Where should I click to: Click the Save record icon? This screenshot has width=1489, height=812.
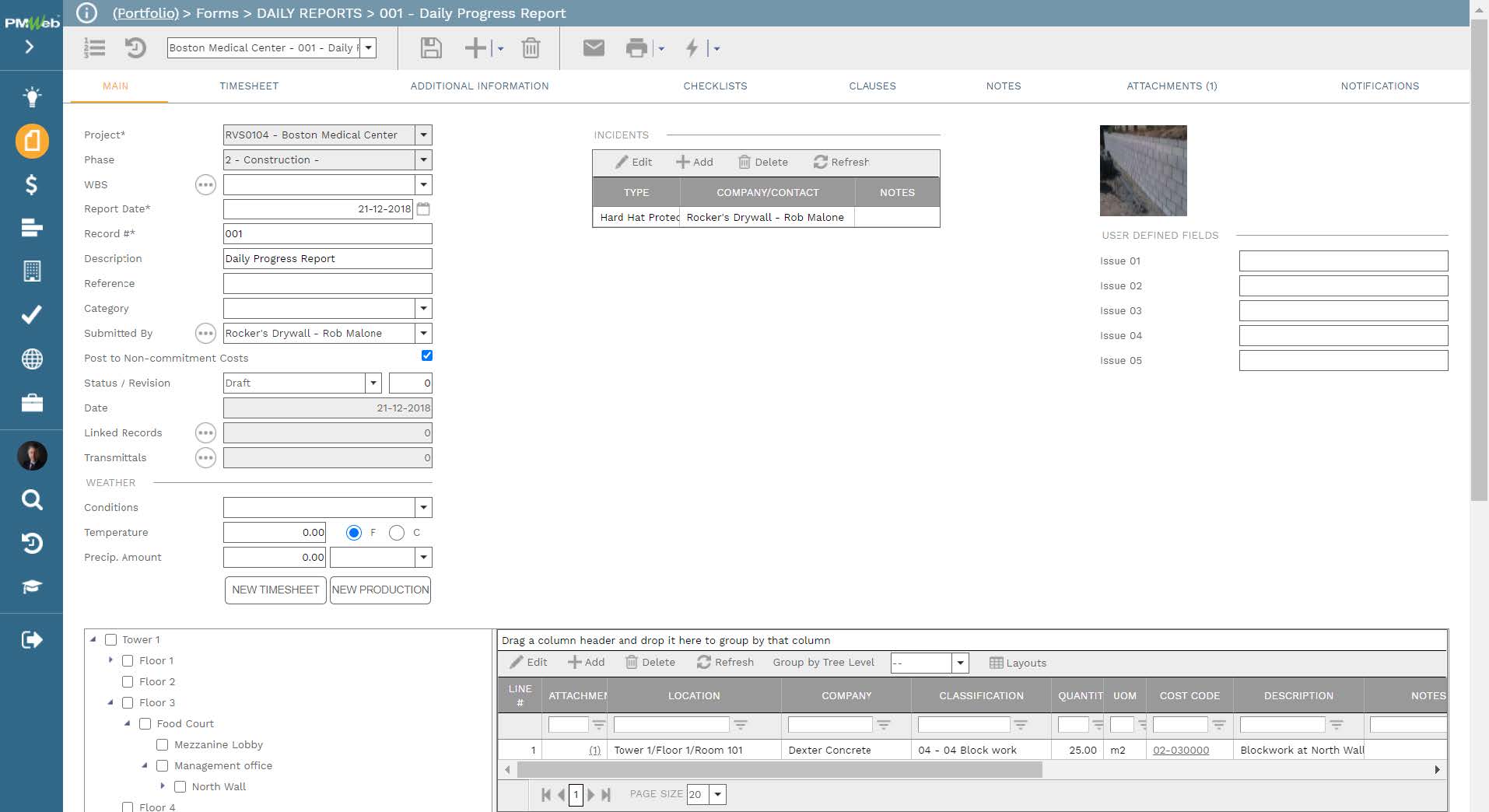point(431,47)
